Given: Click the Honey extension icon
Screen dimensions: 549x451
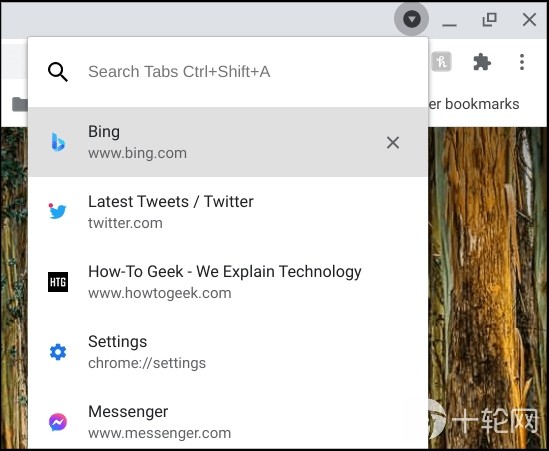Looking at the screenshot, I should pyautogui.click(x=441, y=62).
